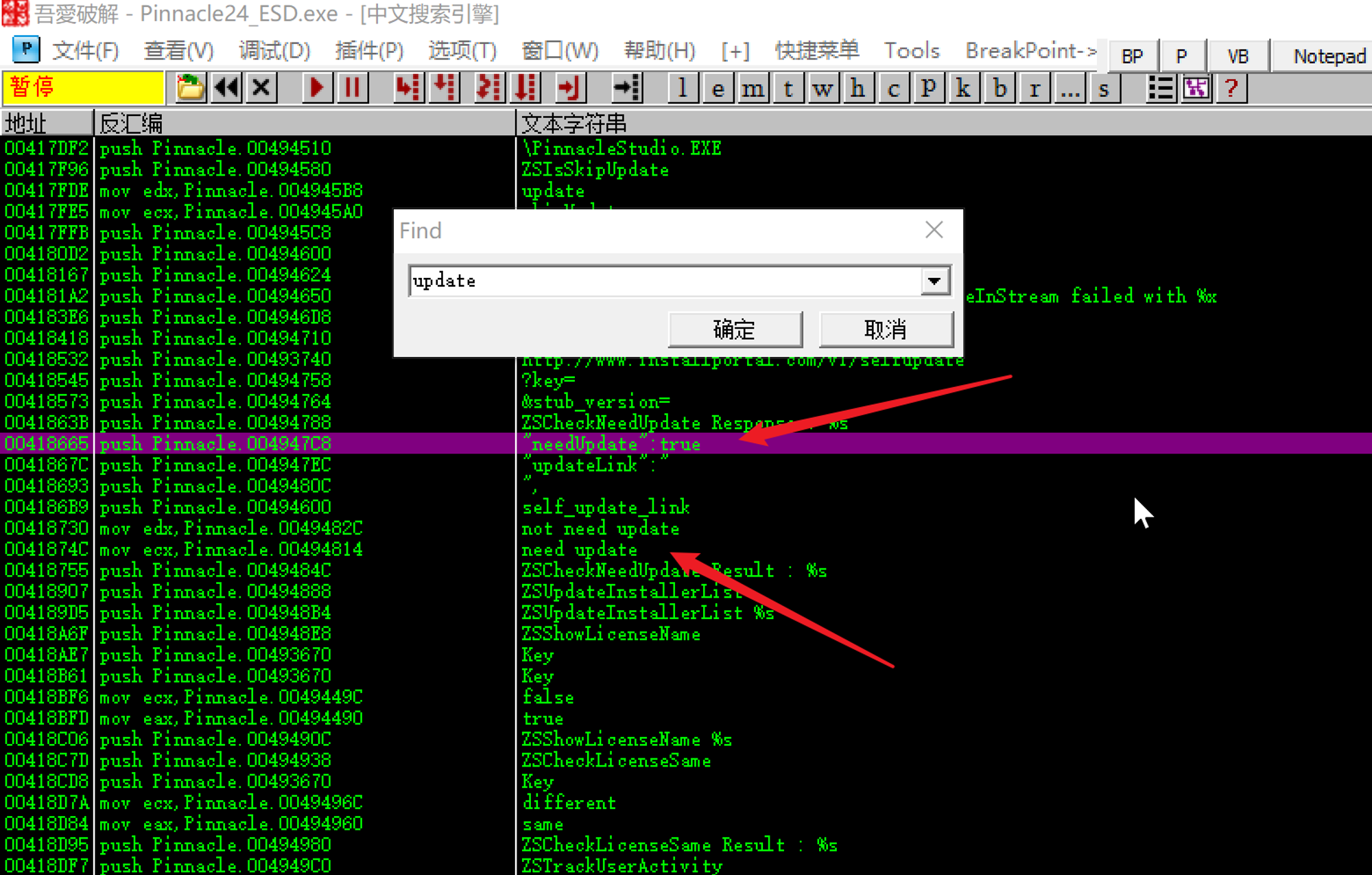Open the 选项(T) menu
The width and height of the screenshot is (1372, 875).
point(462,50)
